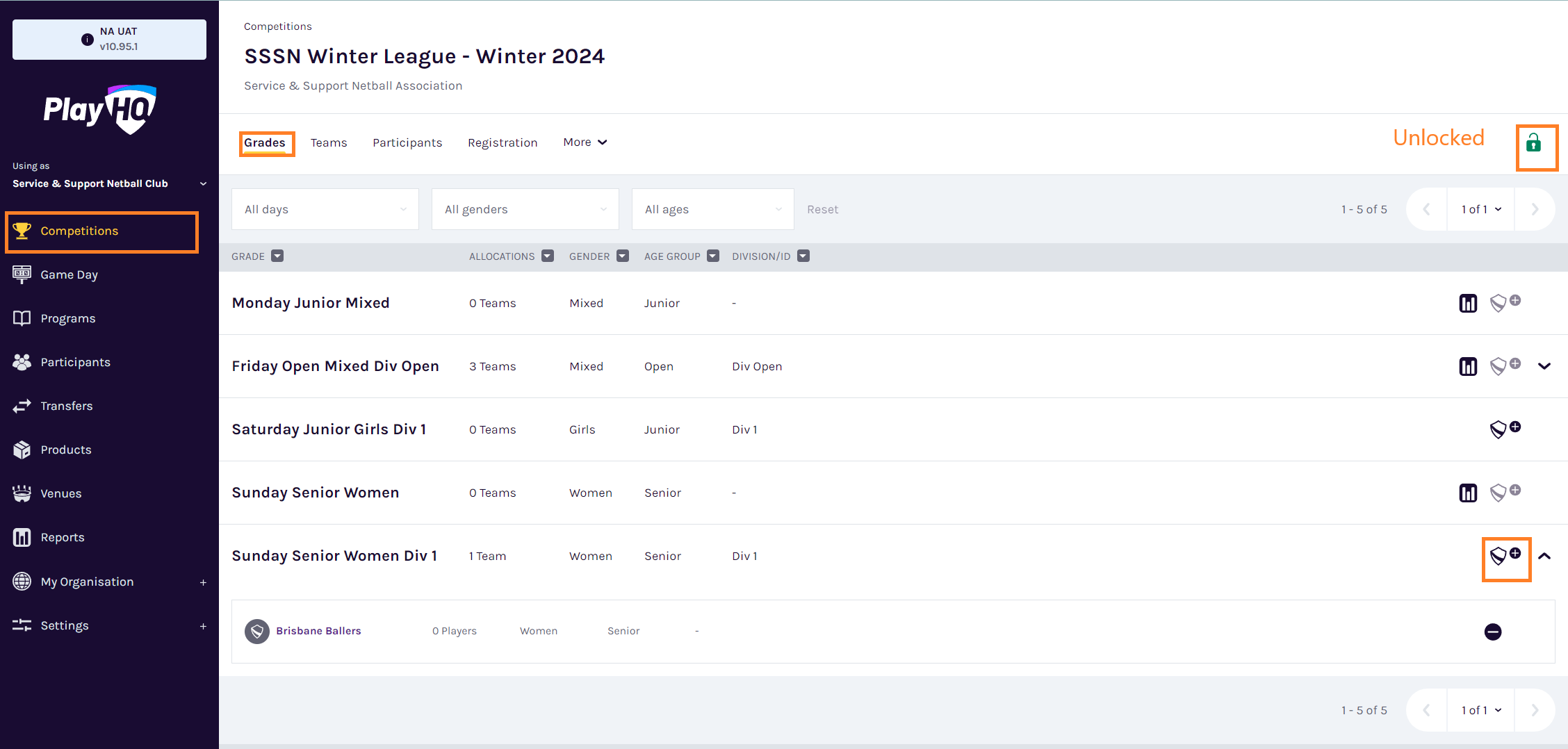The image size is (1568, 749).
Task: Click the 3 Teams allocation value
Action: pyautogui.click(x=492, y=366)
